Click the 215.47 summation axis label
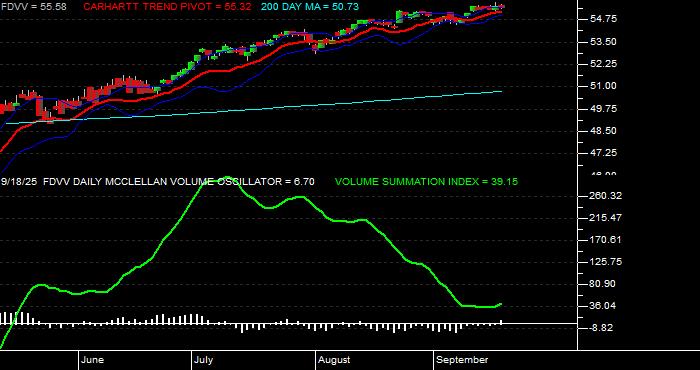The height and width of the screenshot is (370, 700). tap(605, 218)
